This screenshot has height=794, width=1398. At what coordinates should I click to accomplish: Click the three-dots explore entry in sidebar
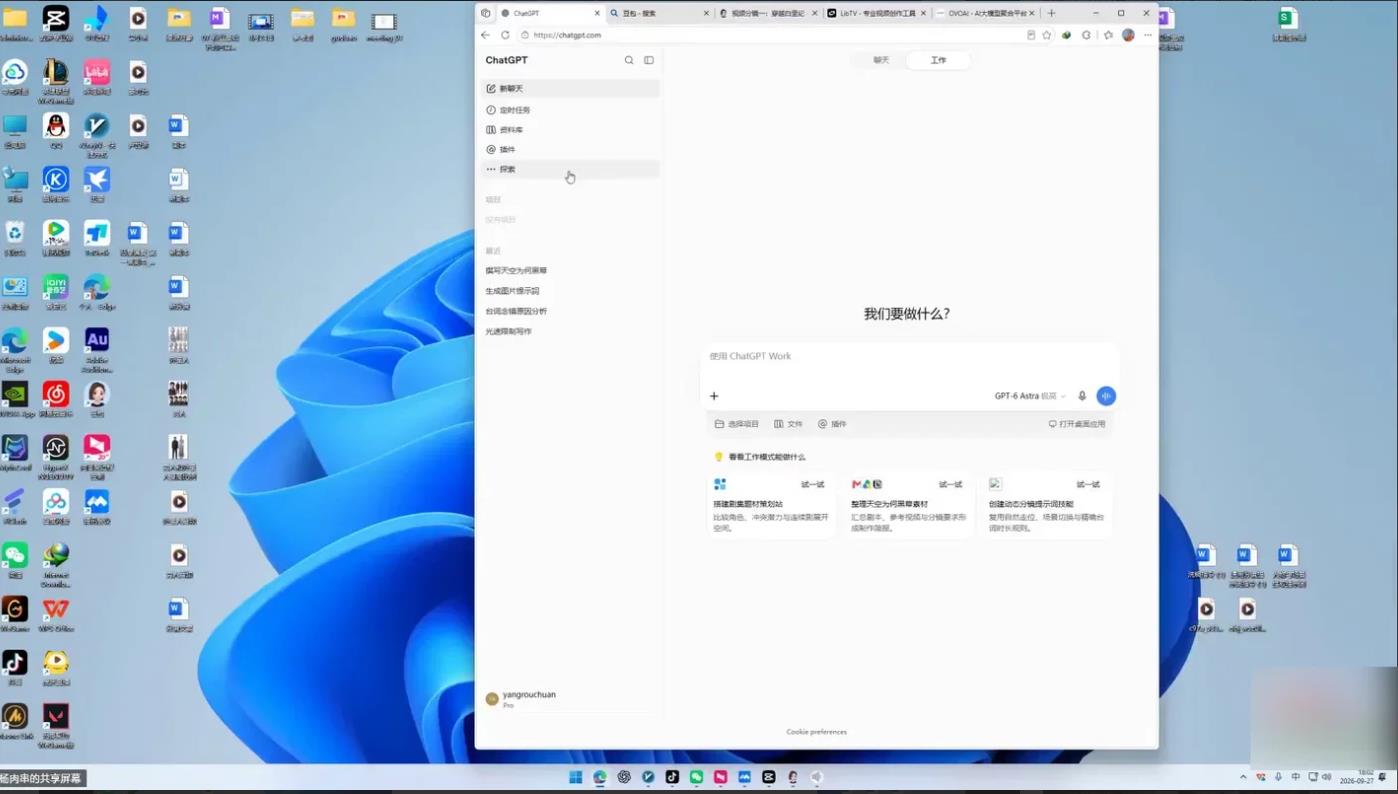point(570,169)
